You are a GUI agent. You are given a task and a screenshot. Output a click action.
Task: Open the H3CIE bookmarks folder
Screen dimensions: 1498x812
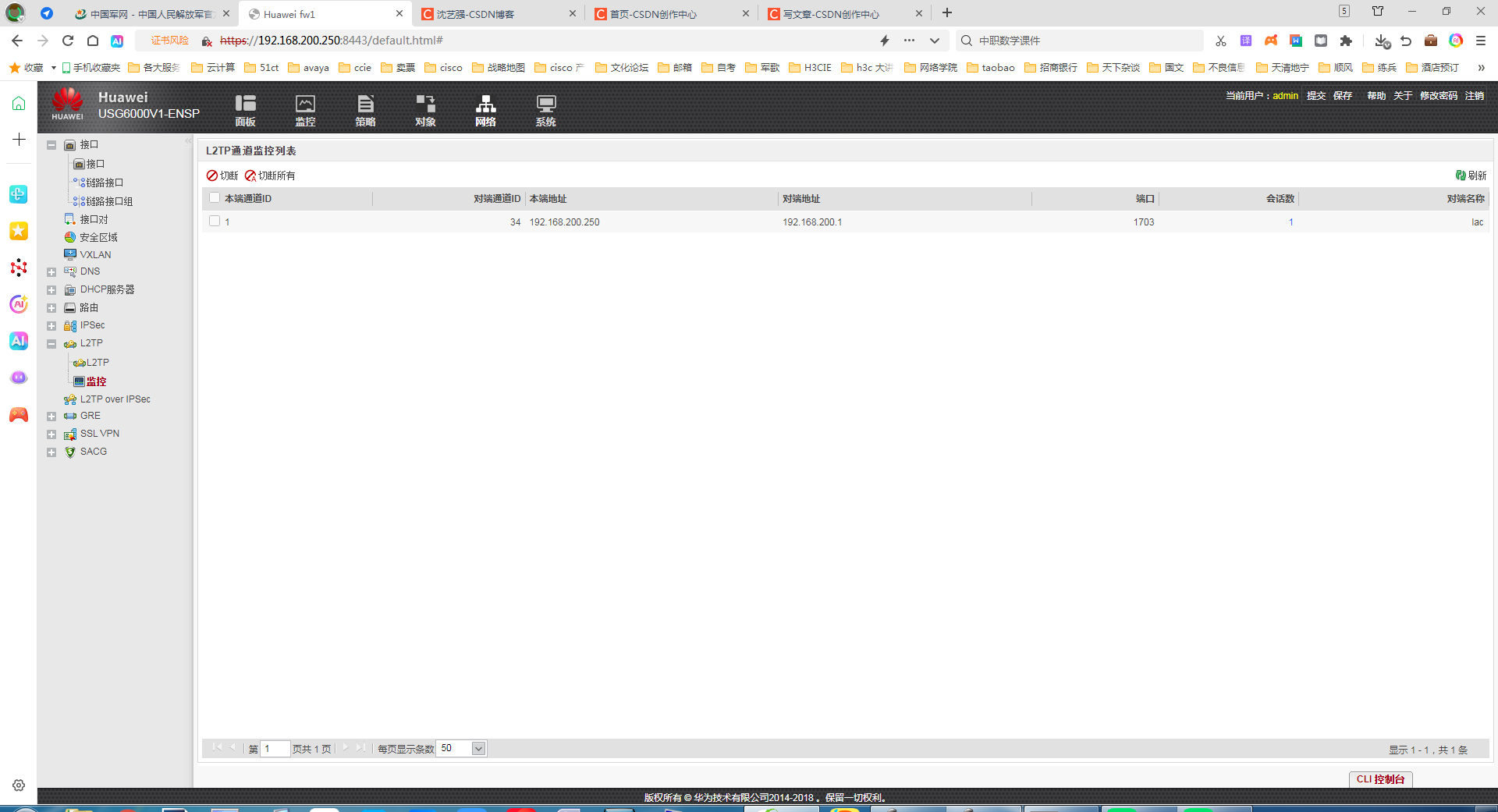pyautogui.click(x=810, y=68)
